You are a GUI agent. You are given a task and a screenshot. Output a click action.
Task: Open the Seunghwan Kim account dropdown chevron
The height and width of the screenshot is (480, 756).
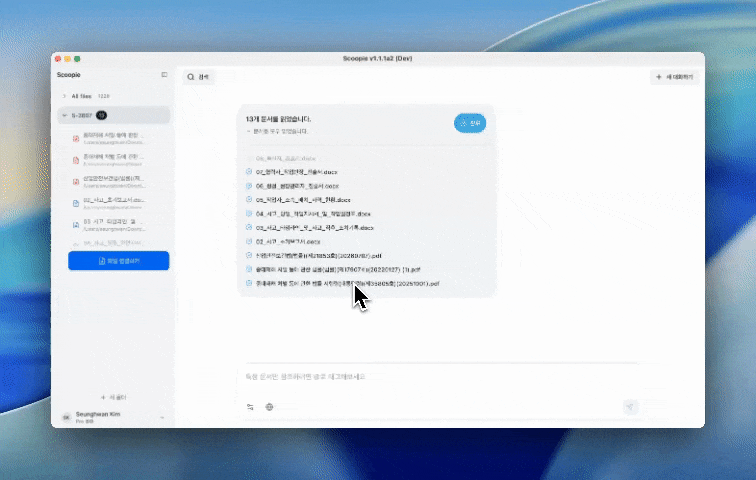[x=162, y=417]
